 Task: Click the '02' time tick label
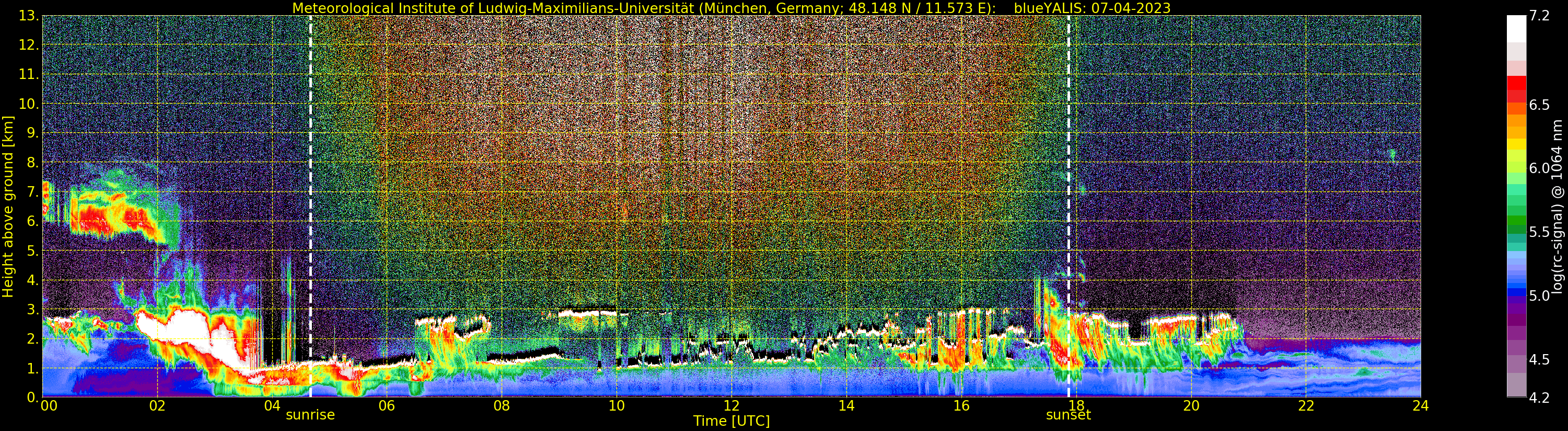click(157, 406)
